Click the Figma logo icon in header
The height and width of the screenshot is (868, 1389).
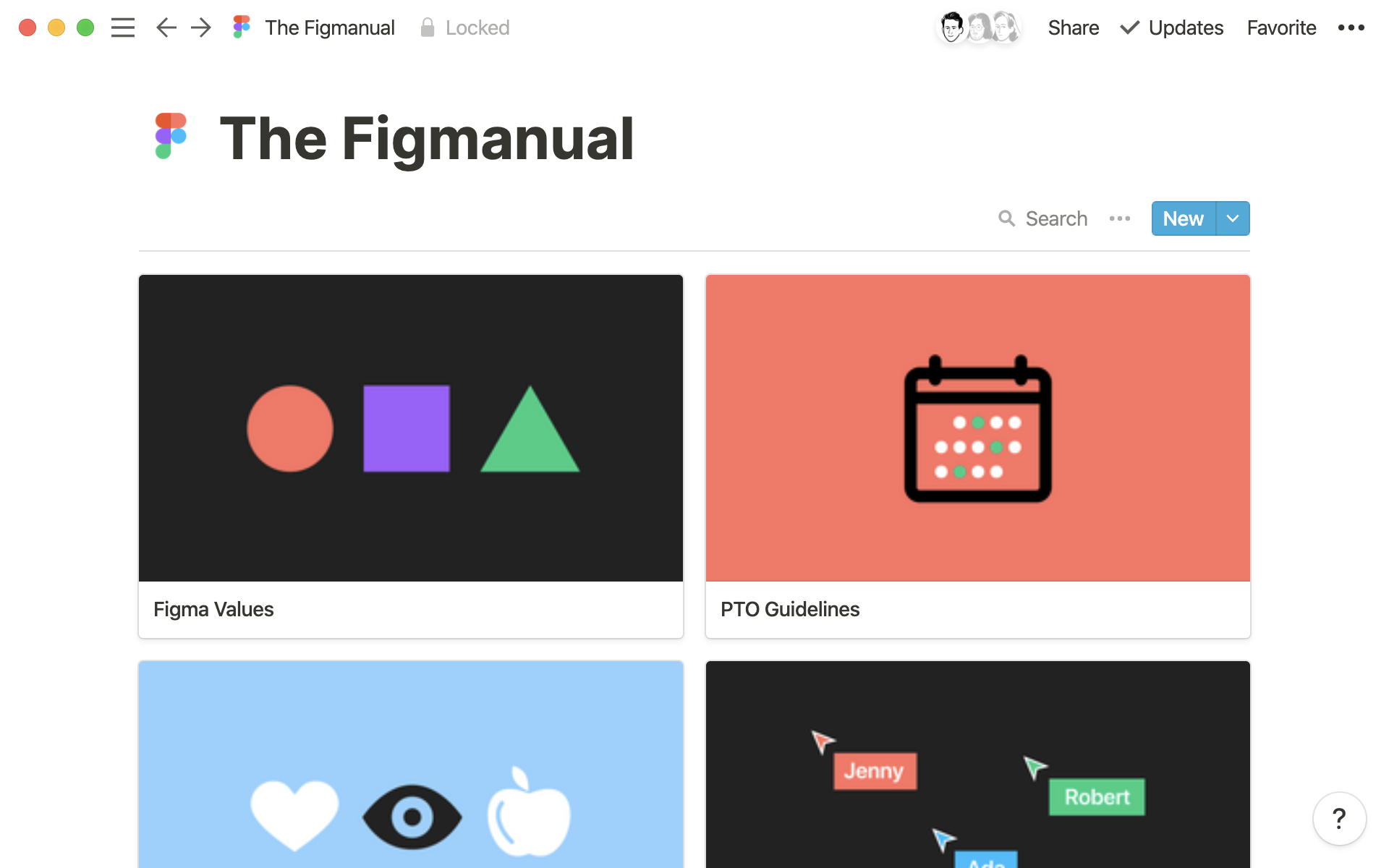click(242, 27)
